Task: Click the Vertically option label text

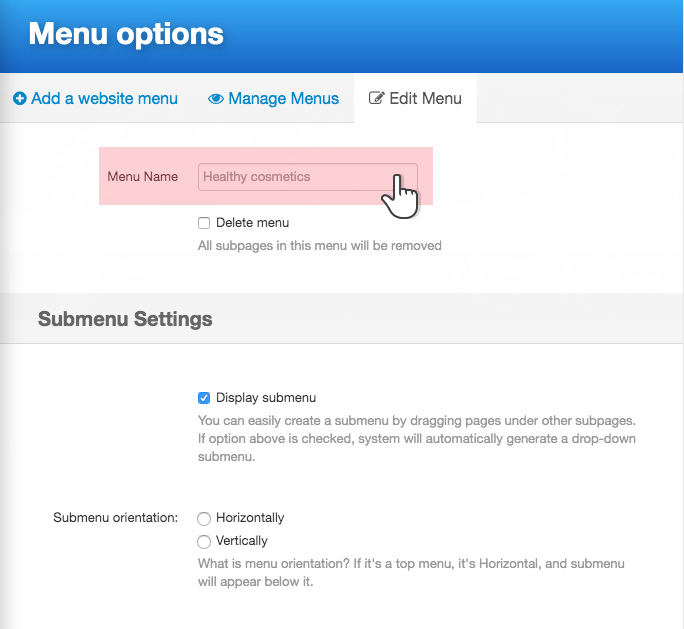Action: 242,541
